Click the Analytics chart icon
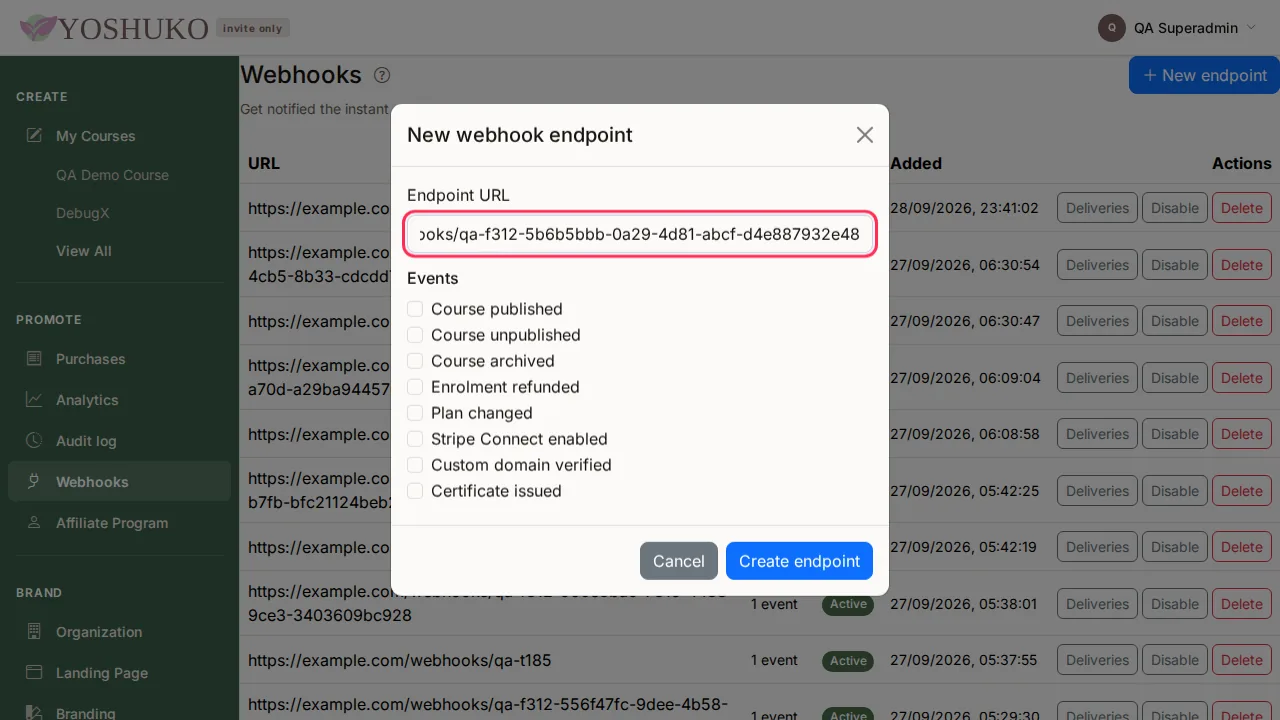Screen dimensions: 1280x720 pos(34,399)
